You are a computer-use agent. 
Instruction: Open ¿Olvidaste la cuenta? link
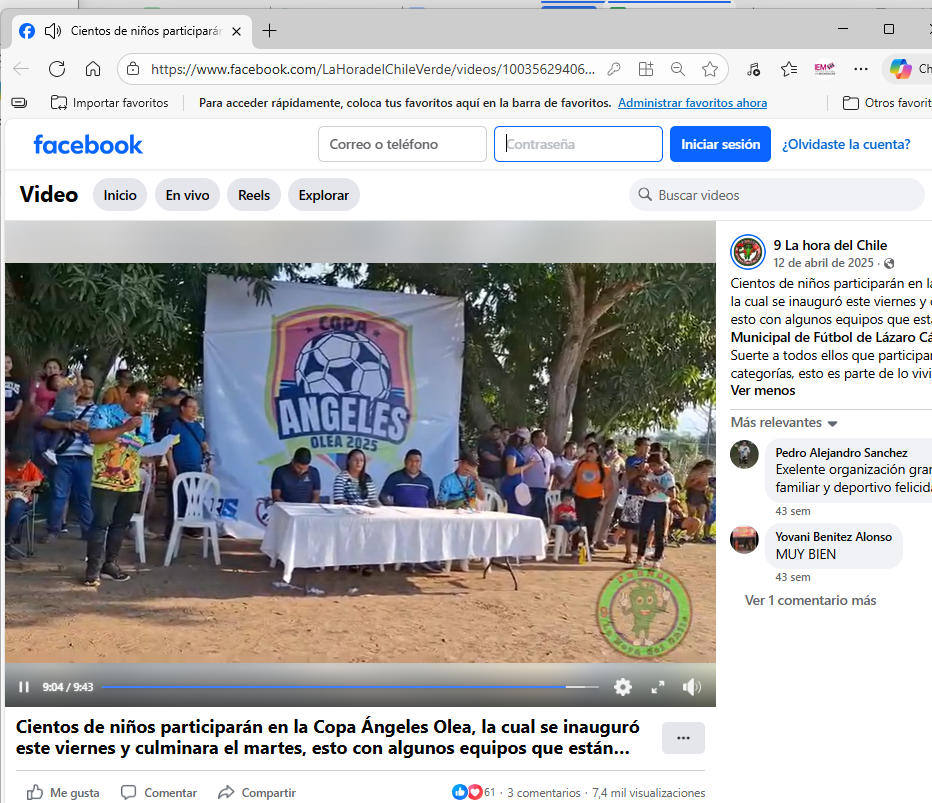(846, 144)
